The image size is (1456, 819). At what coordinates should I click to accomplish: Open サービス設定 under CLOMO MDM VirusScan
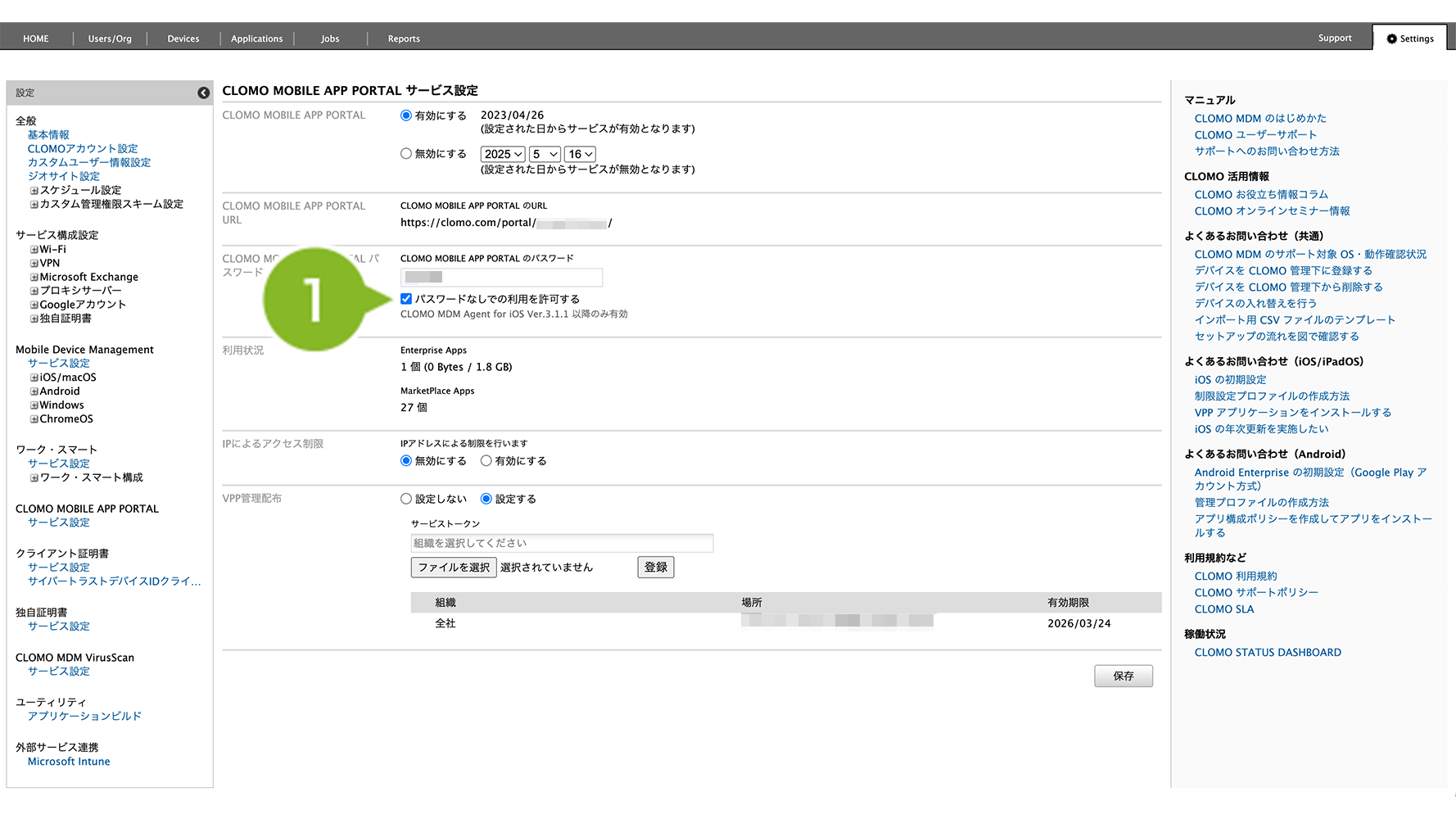pos(59,672)
